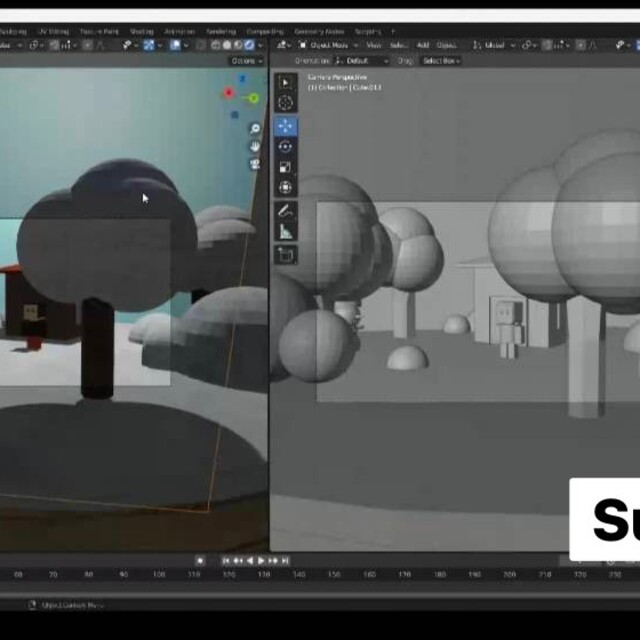The height and width of the screenshot is (640, 640).
Task: Click the pan hand icon in left viewport
Action: pyautogui.click(x=255, y=147)
